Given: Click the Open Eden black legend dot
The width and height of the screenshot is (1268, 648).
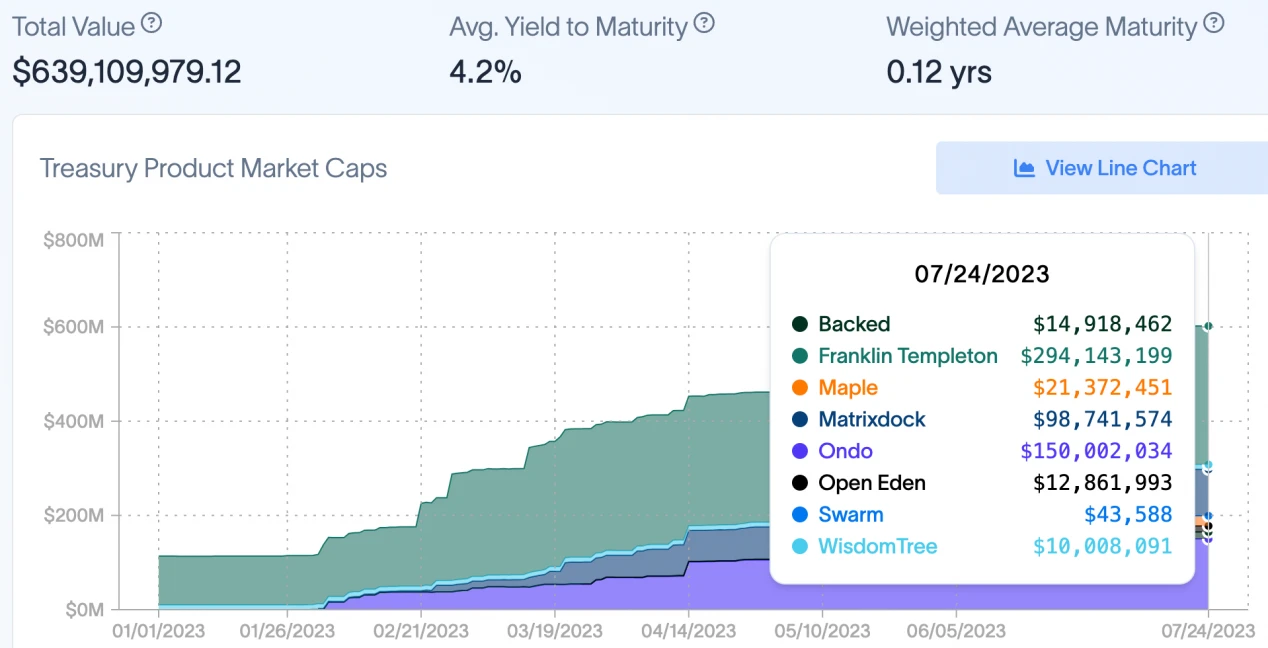Looking at the screenshot, I should click(800, 483).
